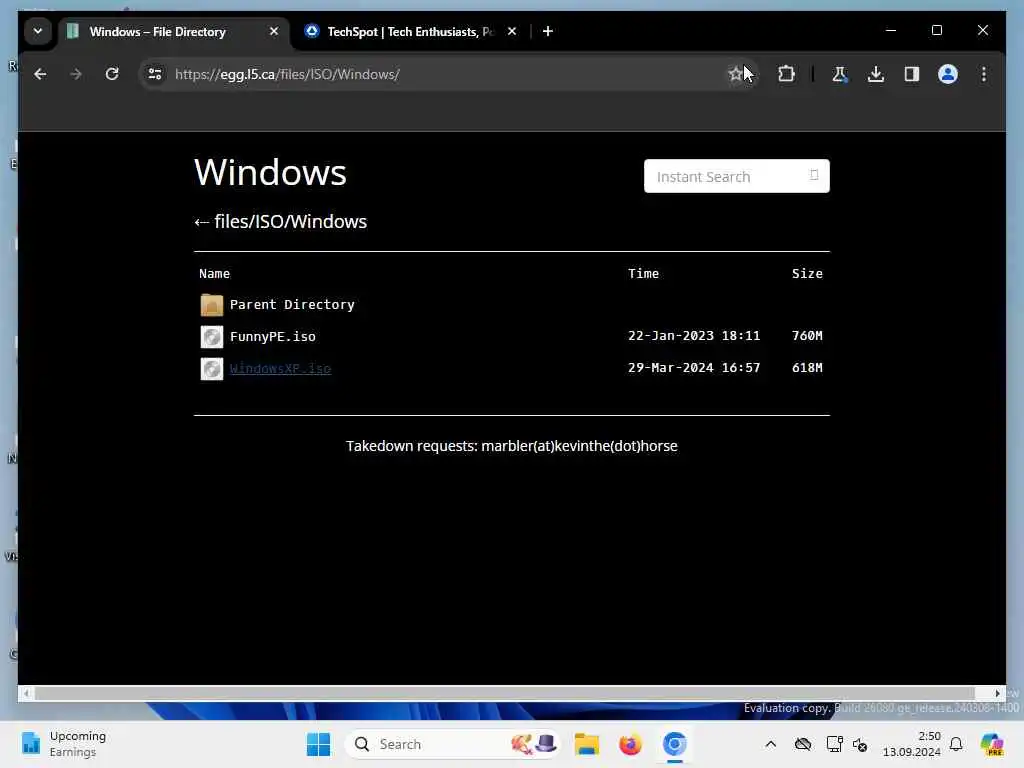Image resolution: width=1024 pixels, height=768 pixels.
Task: Click the address bar URL
Action: click(x=287, y=74)
